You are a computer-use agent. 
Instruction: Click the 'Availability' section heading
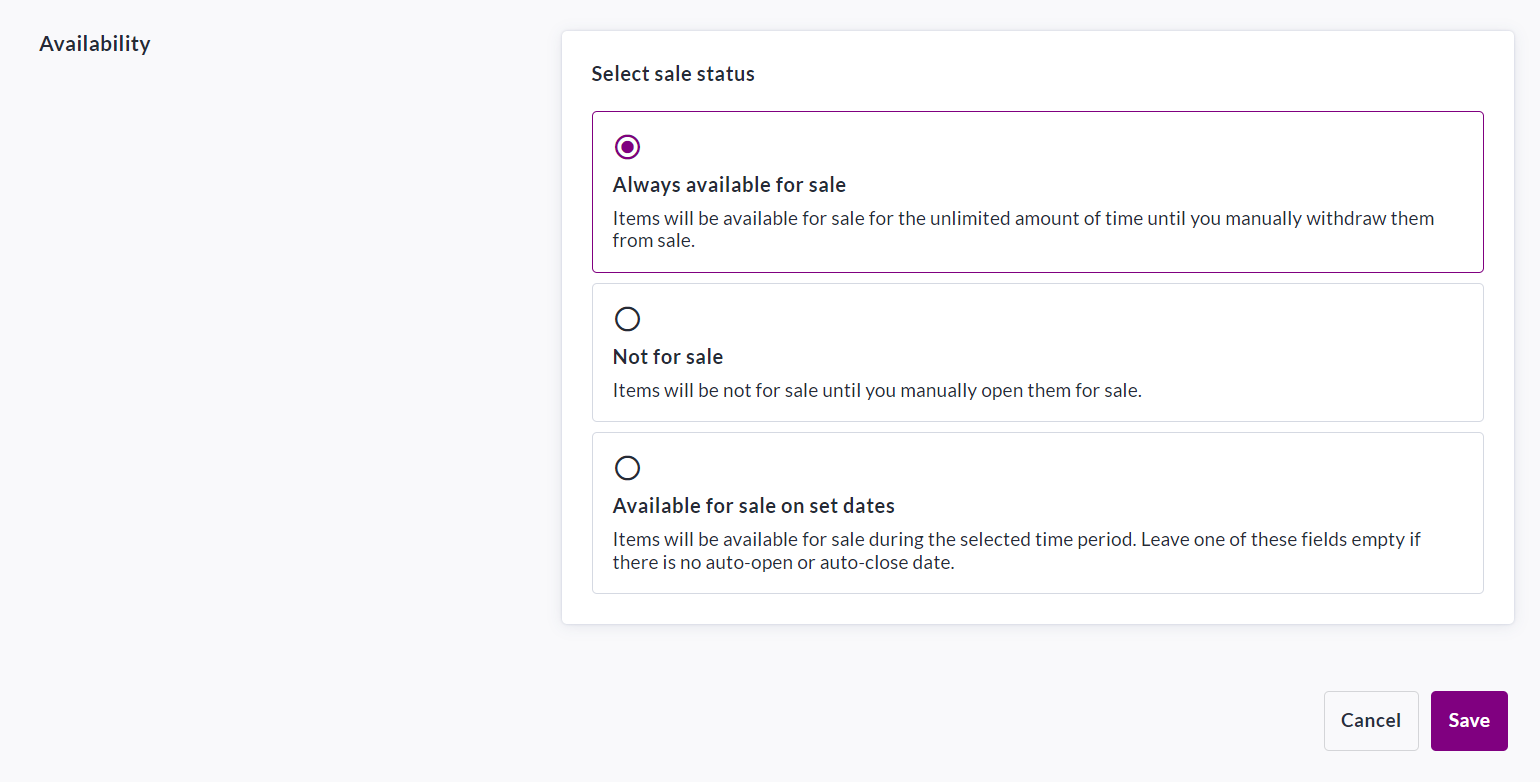[x=95, y=44]
